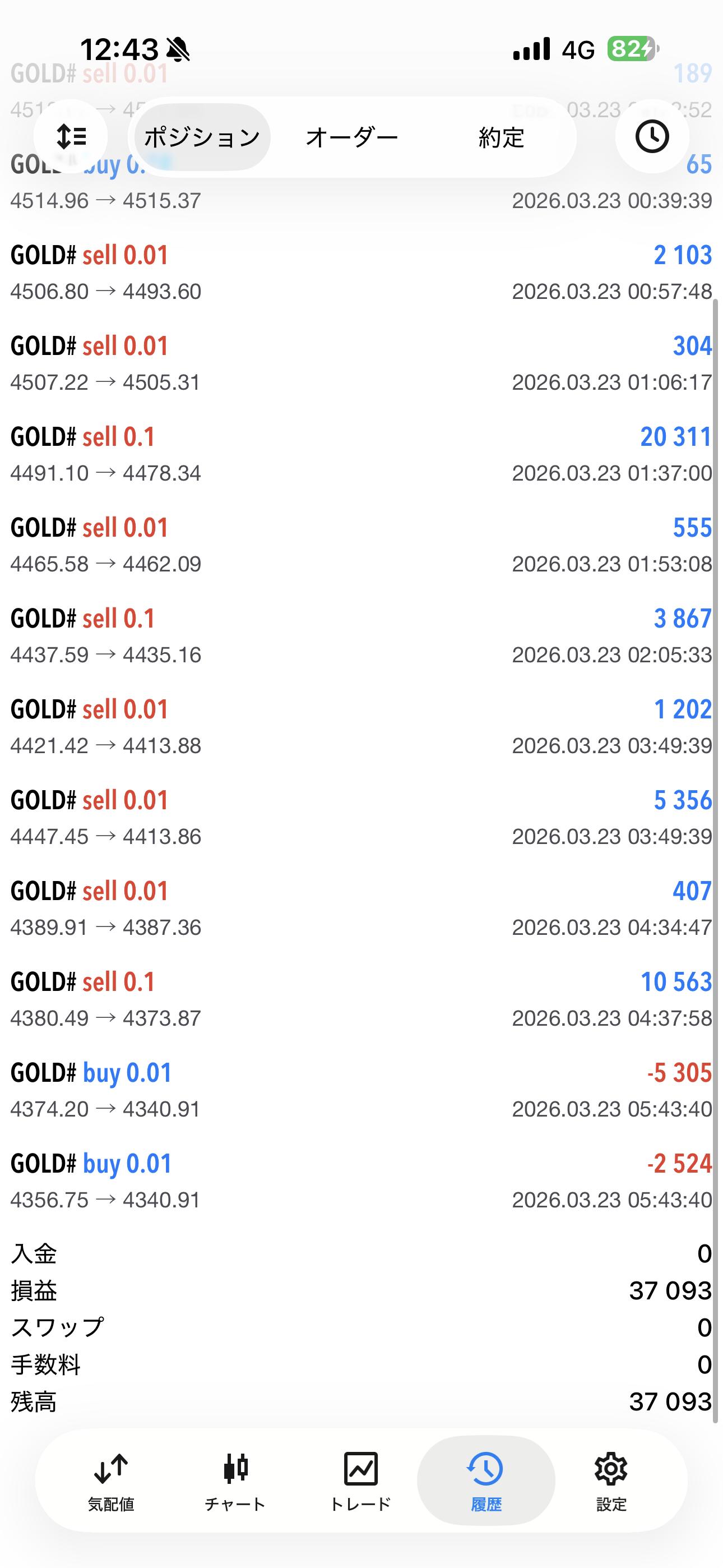Open the 気配値 quotes icon
The width and height of the screenshot is (723, 1568).
point(111,1481)
